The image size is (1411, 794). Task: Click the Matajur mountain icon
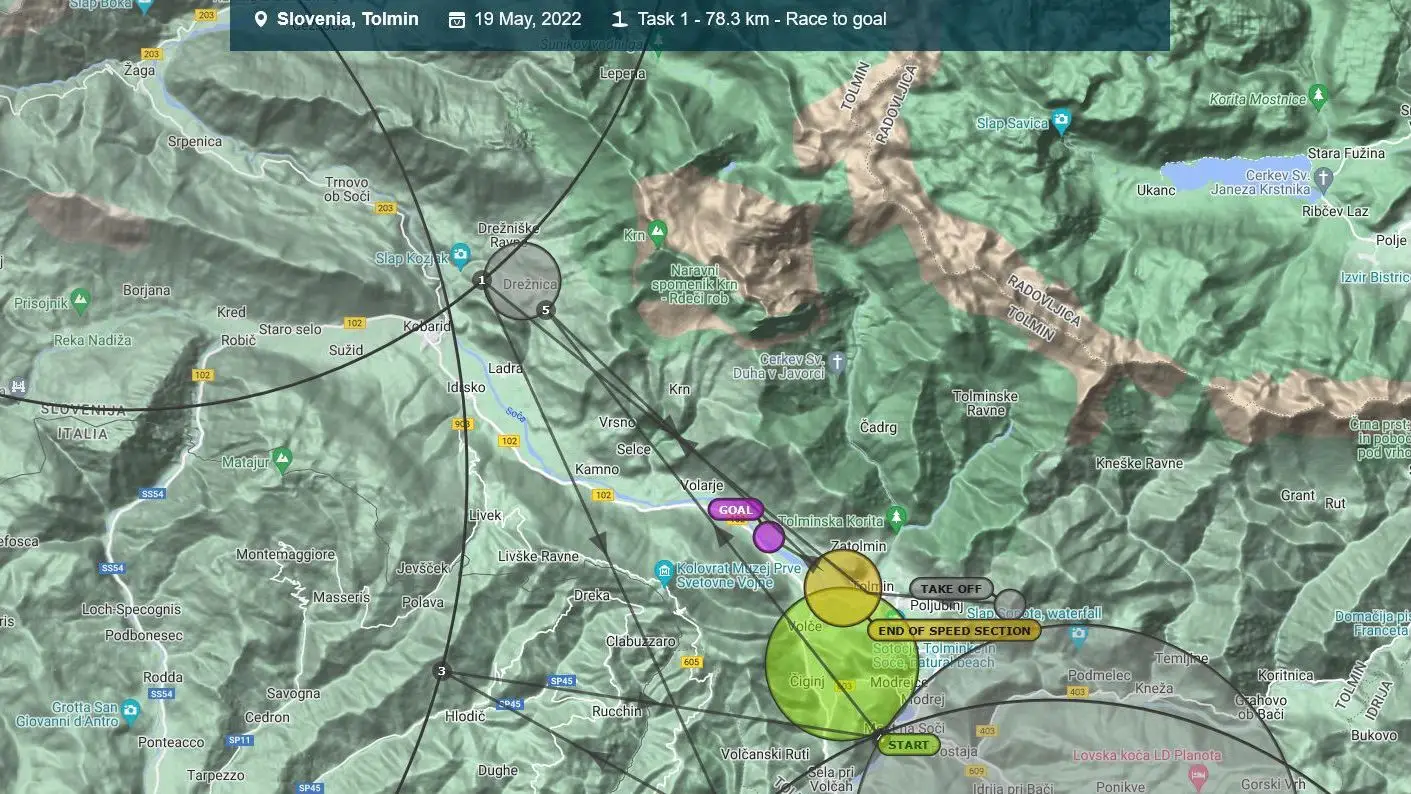(282, 458)
